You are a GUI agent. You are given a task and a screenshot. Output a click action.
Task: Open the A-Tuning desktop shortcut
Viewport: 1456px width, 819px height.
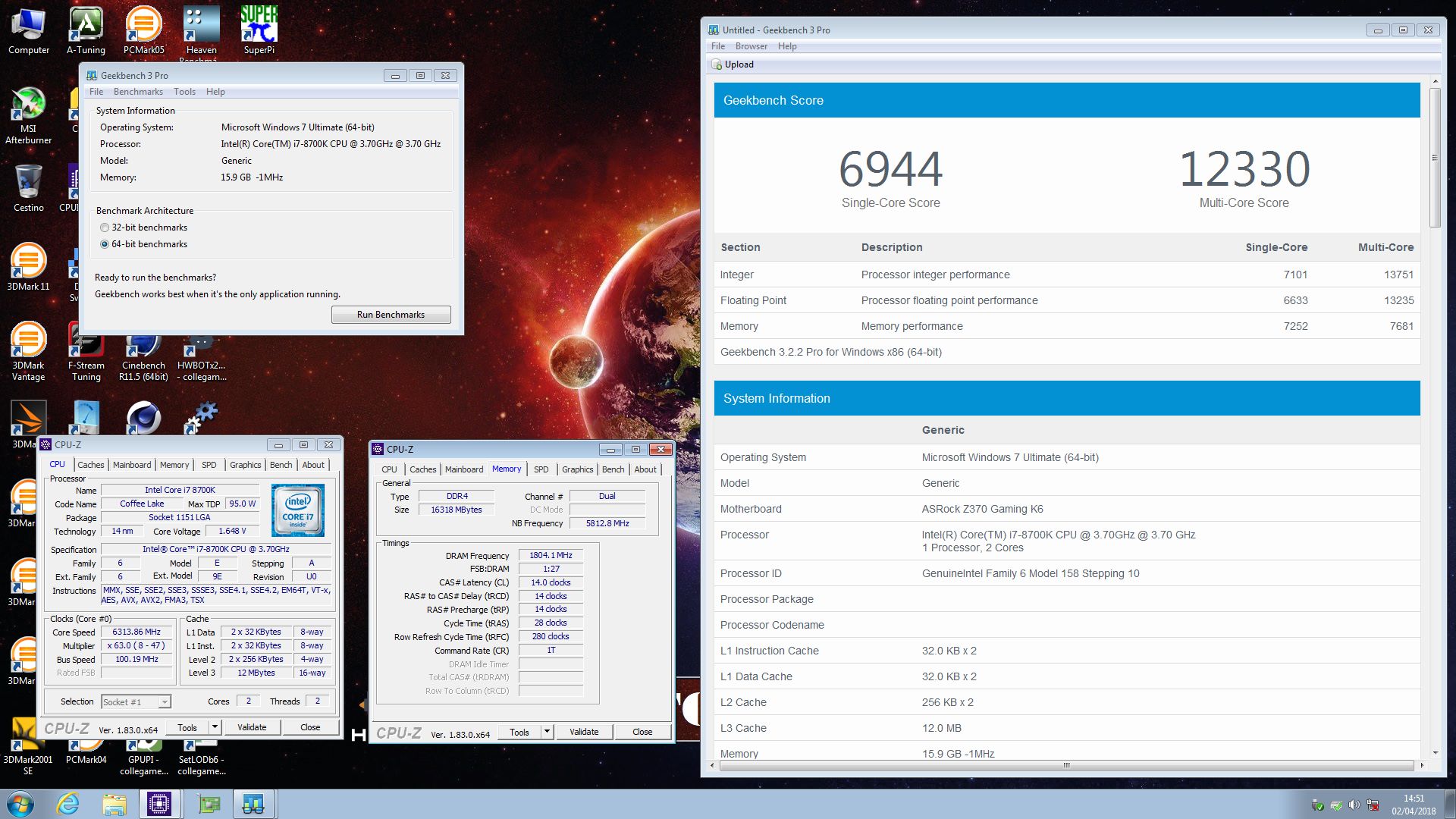[86, 30]
